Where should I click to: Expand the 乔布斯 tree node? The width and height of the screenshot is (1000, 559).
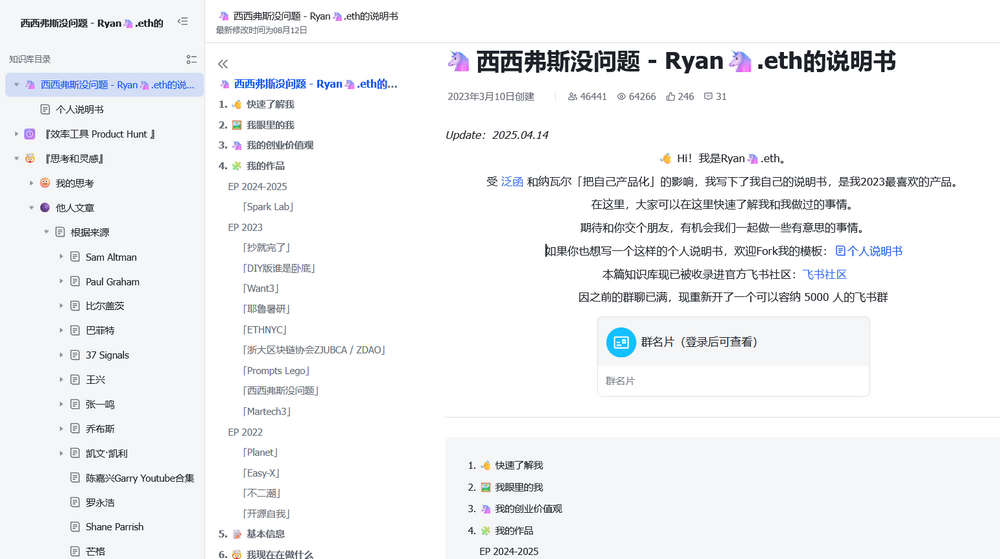61,428
